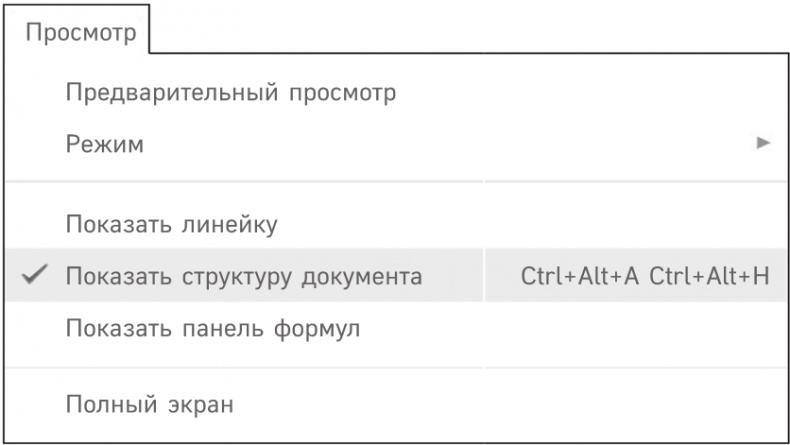Open the Режим mode submenu
790x445 pixels.
[x=105, y=144]
